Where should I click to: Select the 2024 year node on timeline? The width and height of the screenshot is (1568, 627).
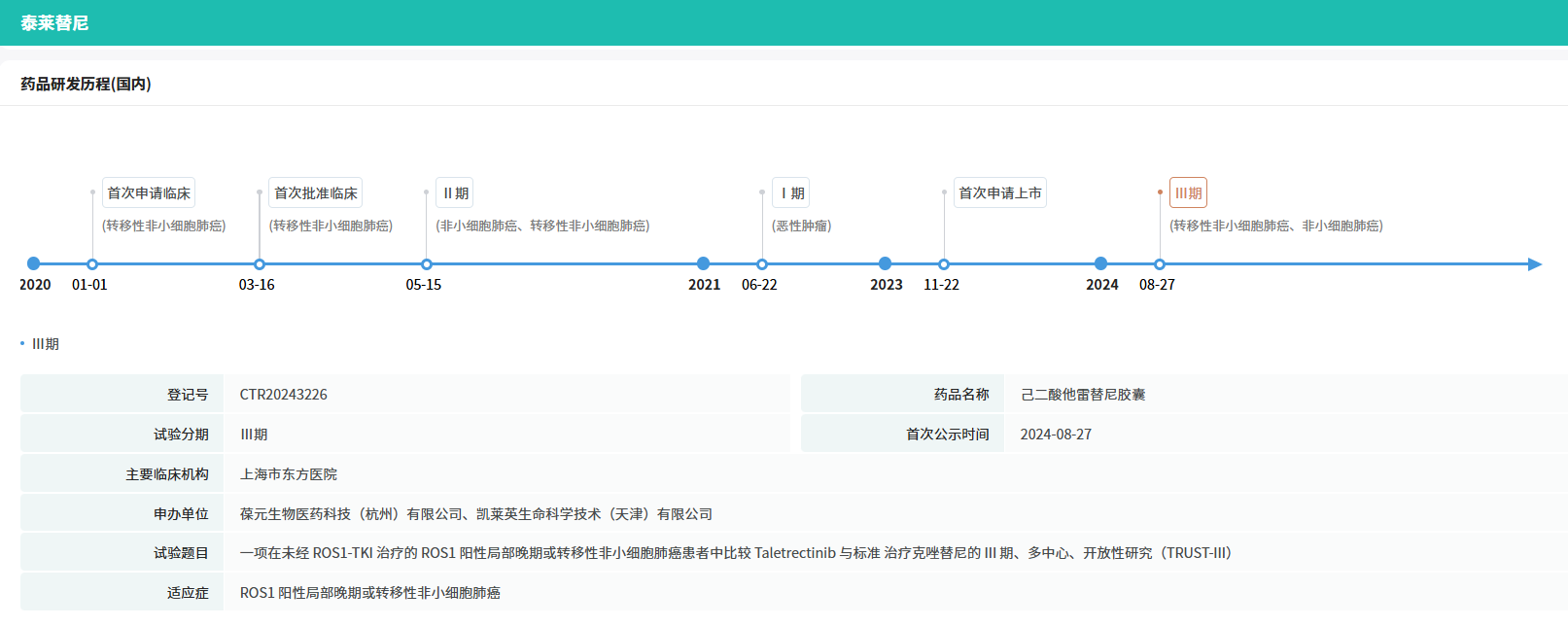(x=1101, y=263)
